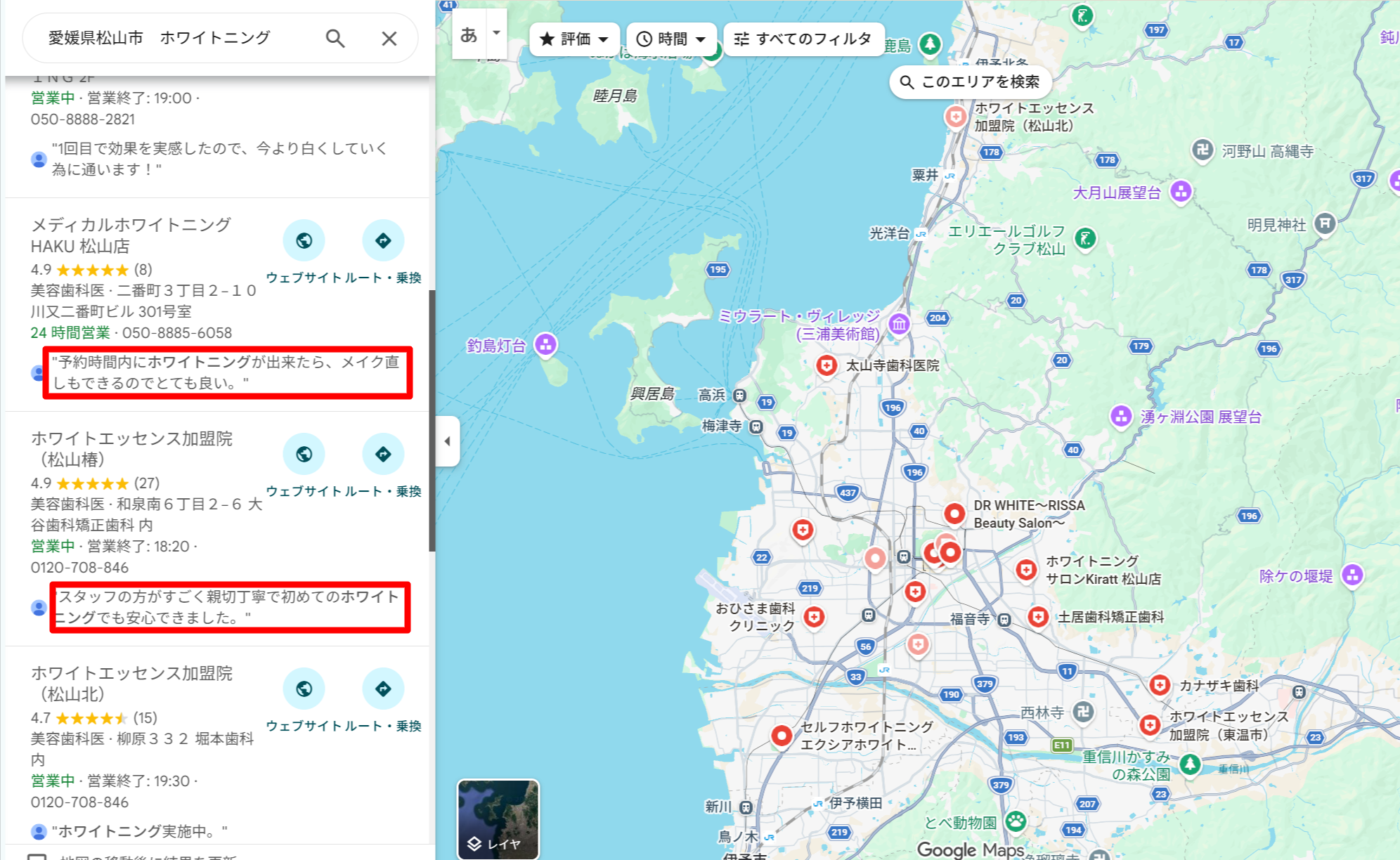1400x860 pixels.
Task: Click the ホワイトエッセンス加盟院（松山北）map pin
Action: click(955, 117)
